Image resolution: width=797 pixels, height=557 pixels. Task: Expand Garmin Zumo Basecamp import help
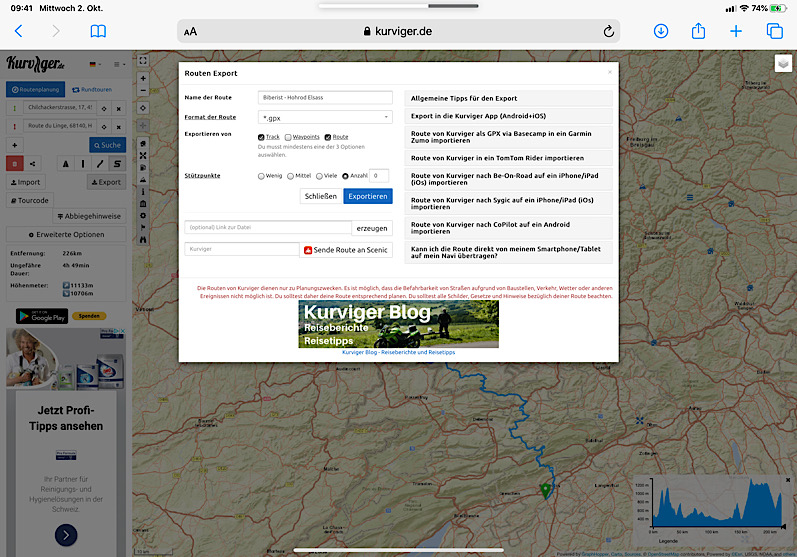click(508, 137)
